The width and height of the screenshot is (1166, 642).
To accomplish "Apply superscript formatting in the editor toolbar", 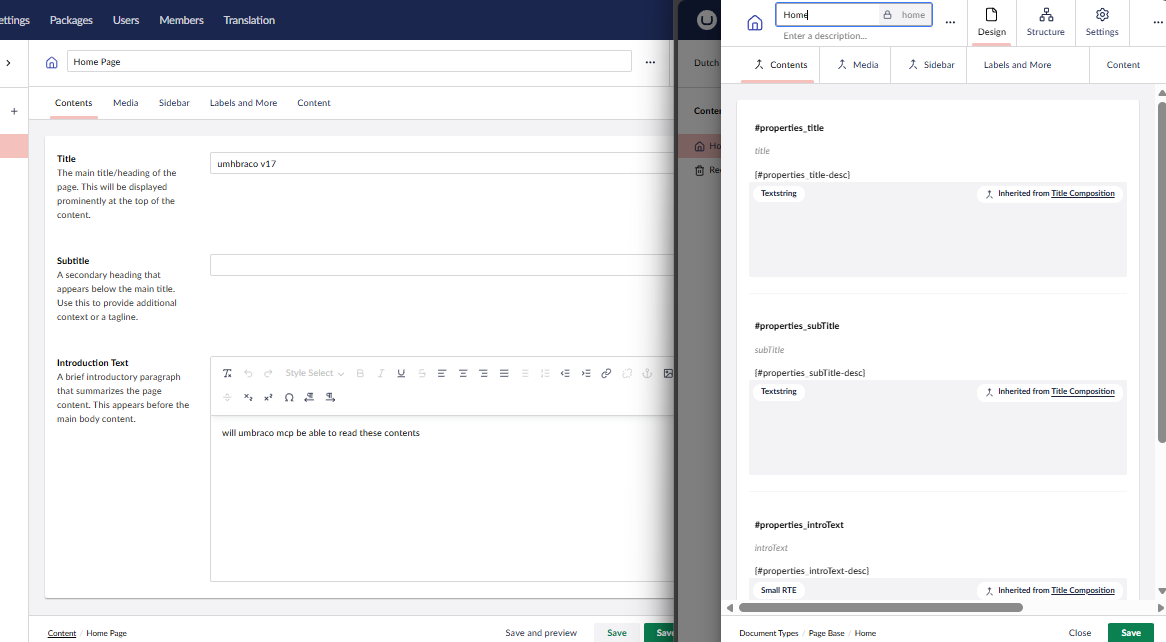I will pos(267,397).
